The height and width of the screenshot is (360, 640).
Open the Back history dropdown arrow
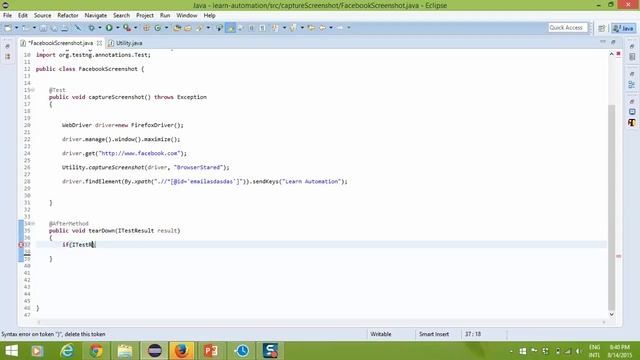click(331, 28)
